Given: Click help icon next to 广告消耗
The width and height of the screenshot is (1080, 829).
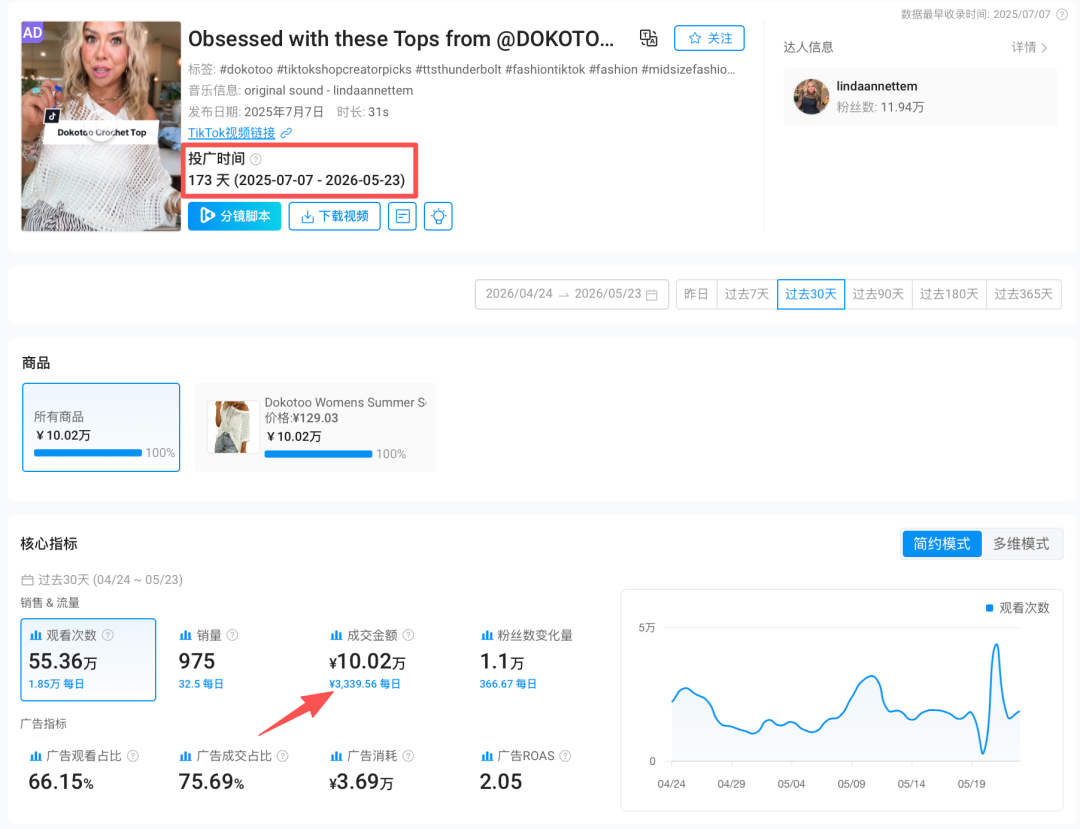Looking at the screenshot, I should [x=408, y=756].
